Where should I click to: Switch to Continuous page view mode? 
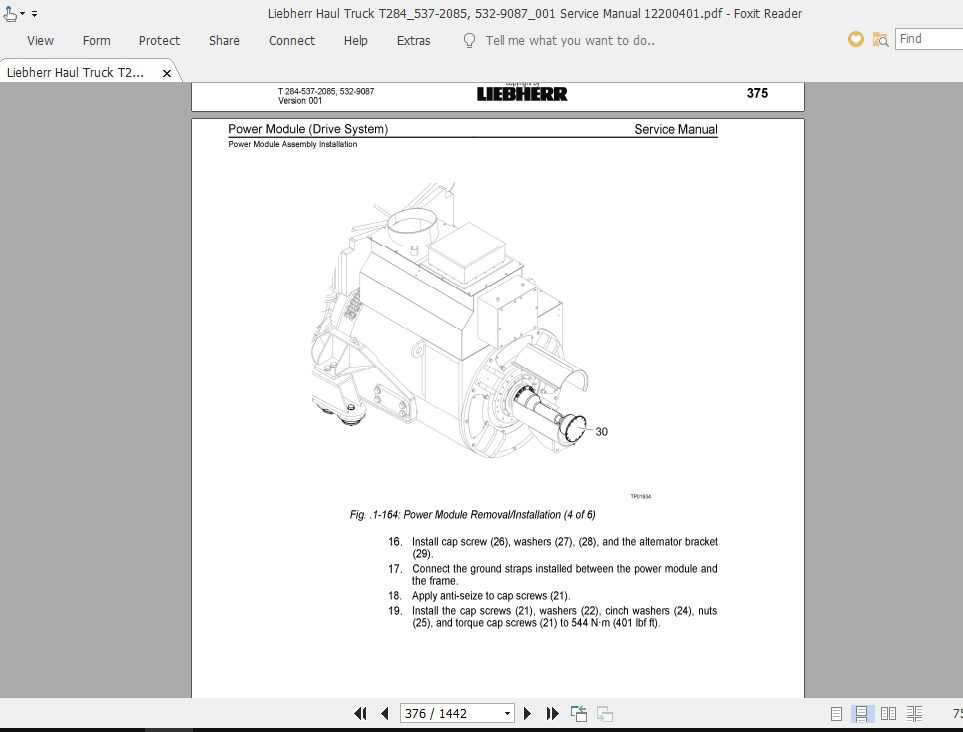coord(862,714)
